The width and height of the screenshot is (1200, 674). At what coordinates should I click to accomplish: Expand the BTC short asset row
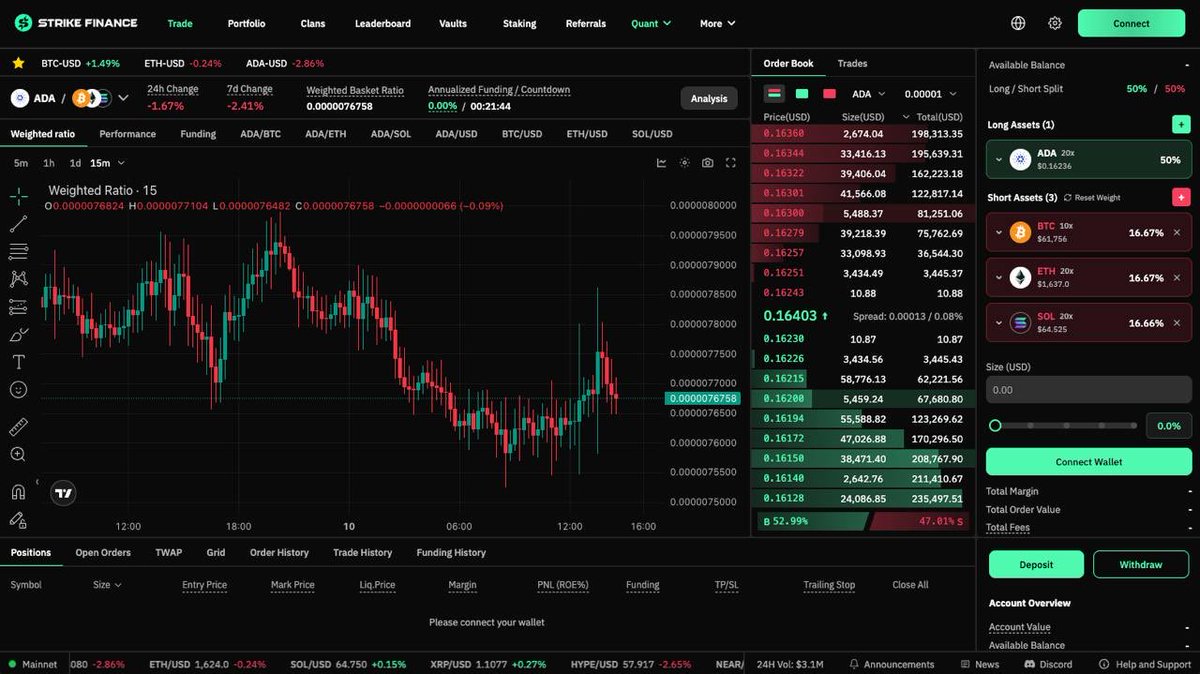998,232
